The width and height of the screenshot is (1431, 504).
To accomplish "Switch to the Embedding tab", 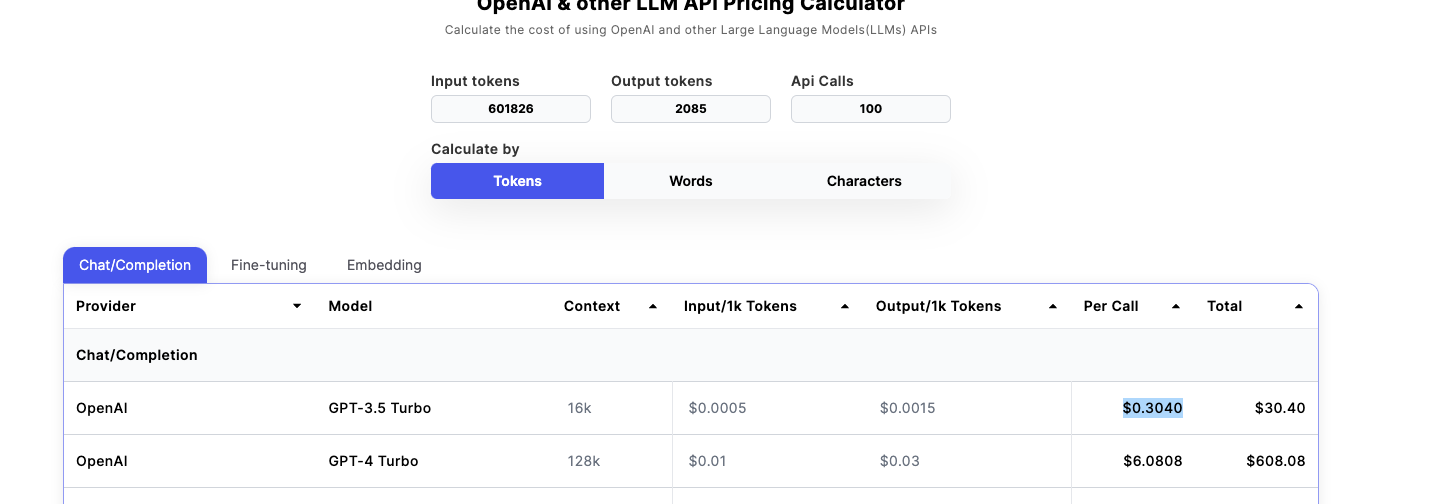I will tap(384, 265).
